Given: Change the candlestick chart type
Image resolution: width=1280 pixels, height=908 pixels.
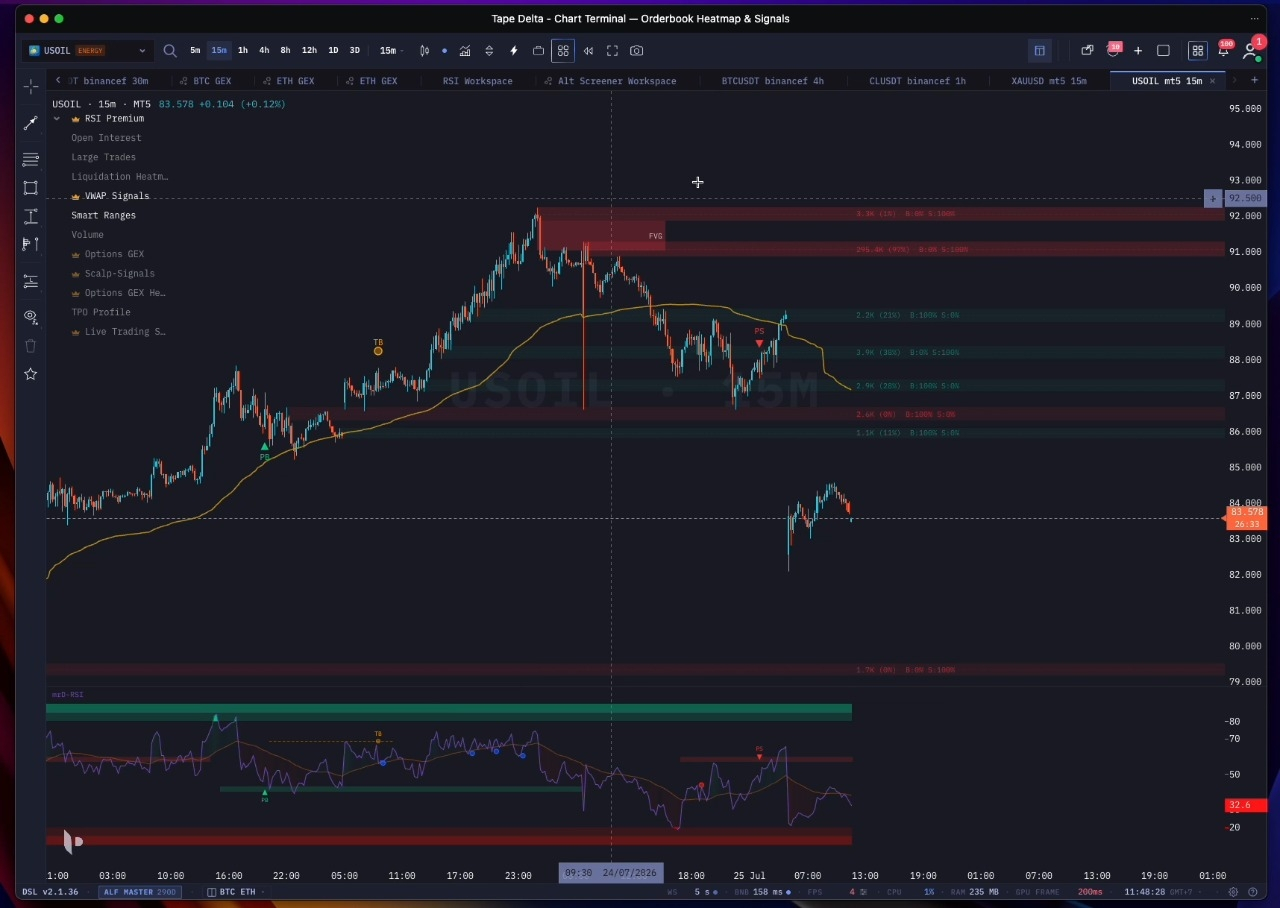Looking at the screenshot, I should [x=425, y=51].
